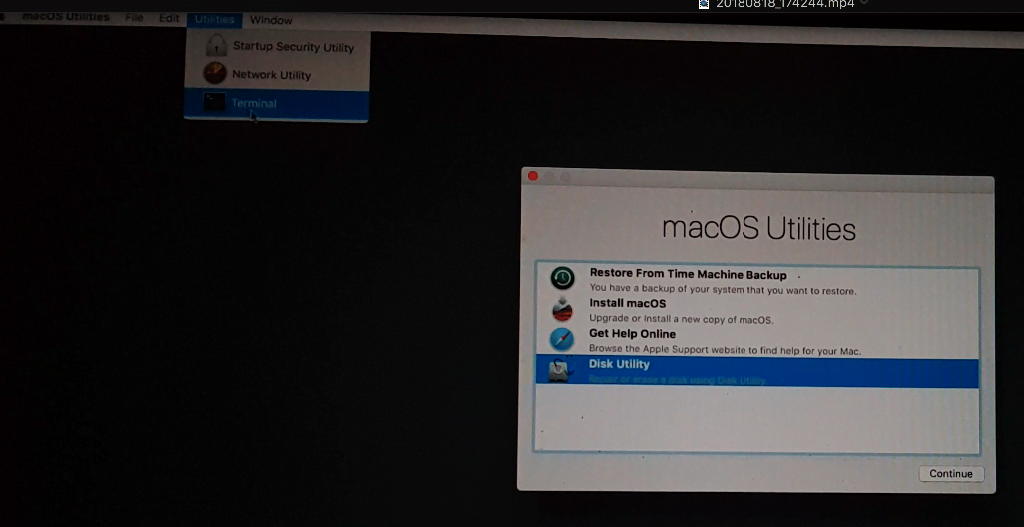Close the macOS Utilities window with red button
The width and height of the screenshot is (1024, 527).
(533, 176)
